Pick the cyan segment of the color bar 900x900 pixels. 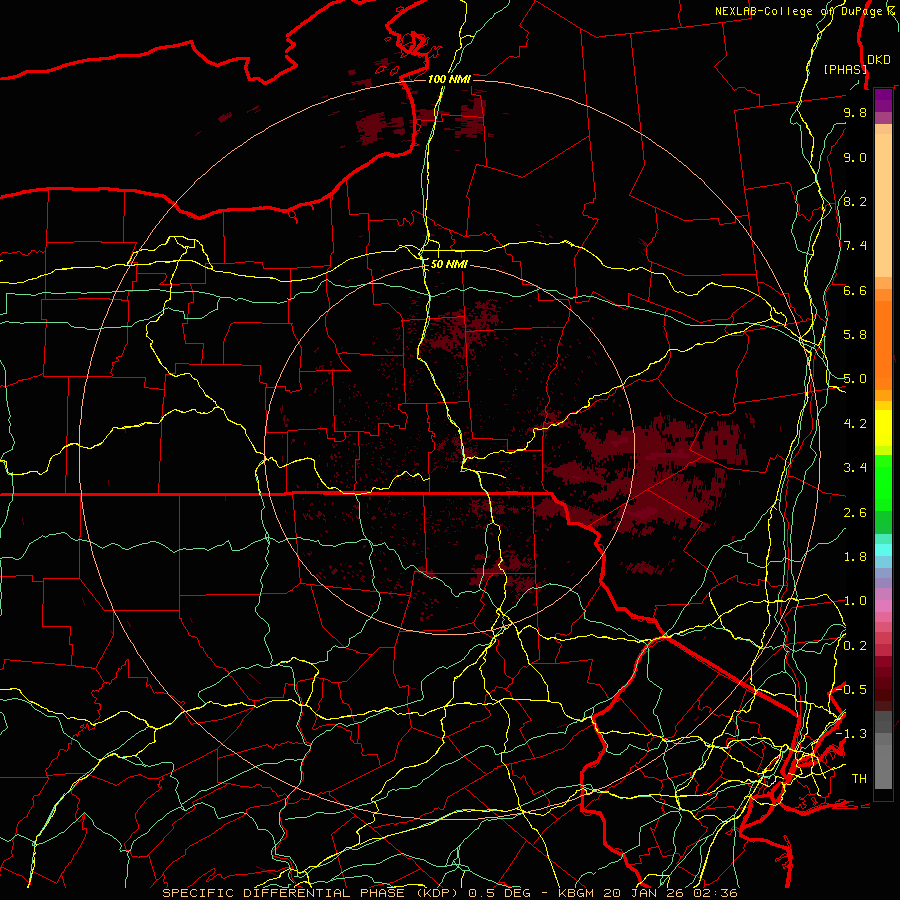click(883, 550)
